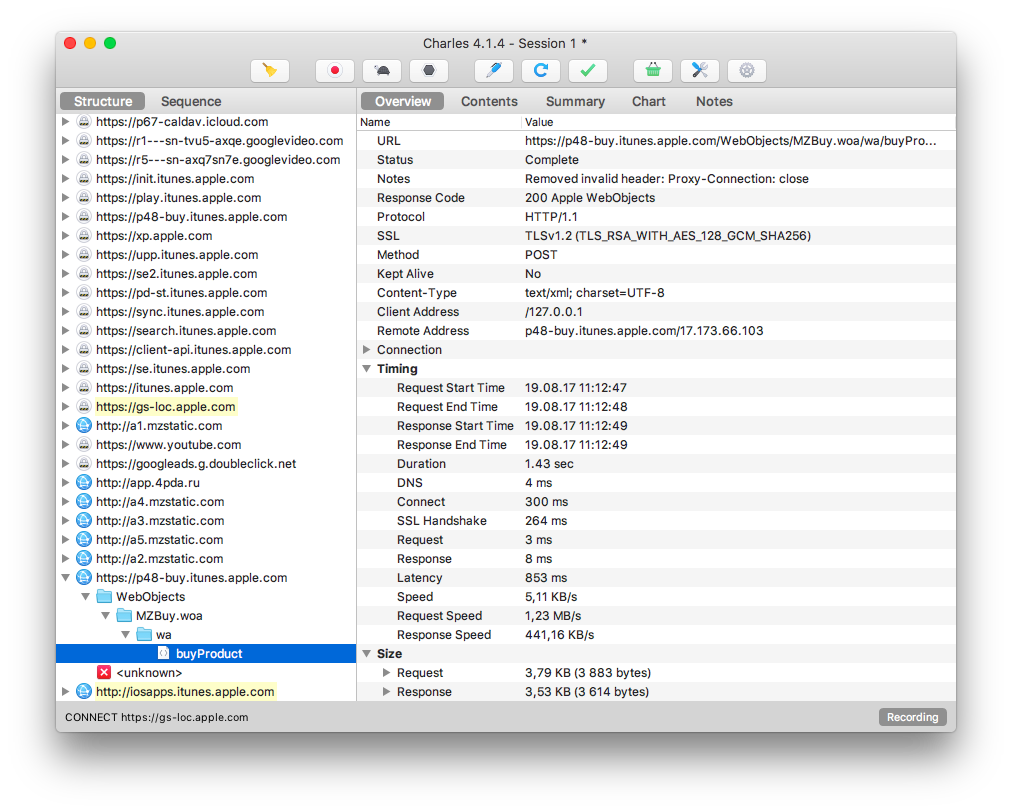
Task: Collapse the Timing section
Action: click(x=367, y=369)
